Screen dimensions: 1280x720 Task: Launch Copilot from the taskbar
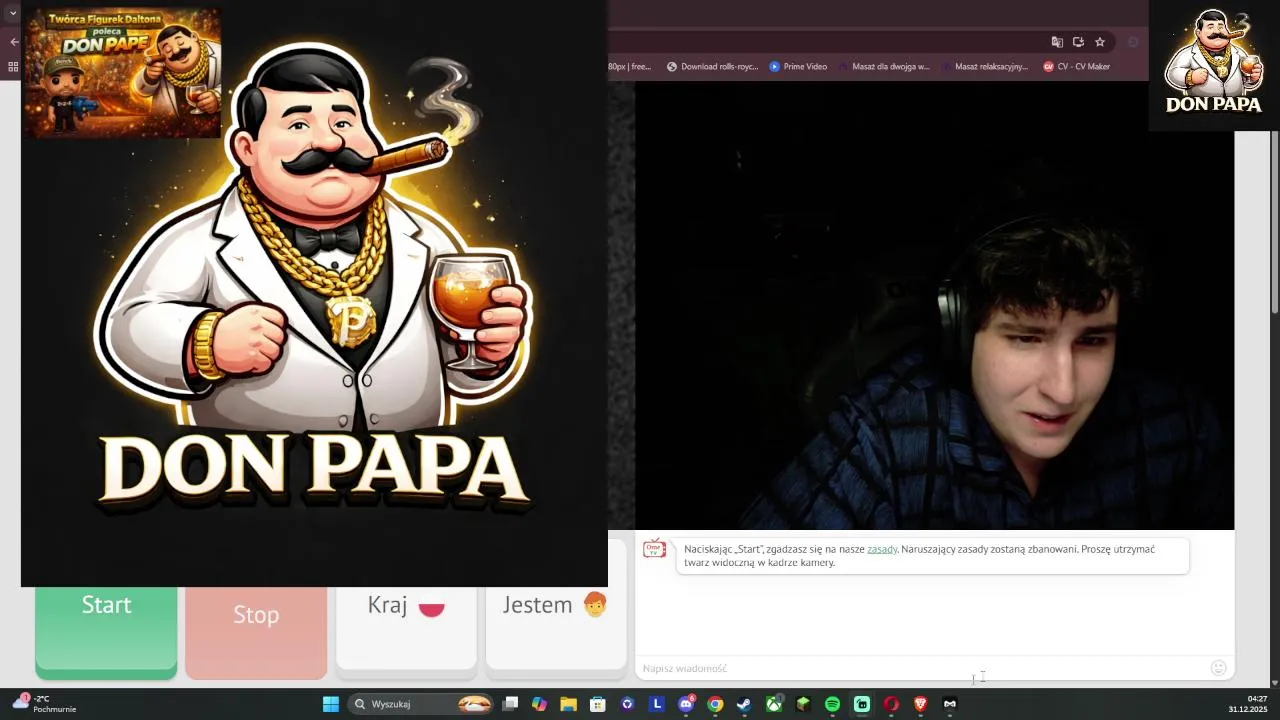point(539,704)
